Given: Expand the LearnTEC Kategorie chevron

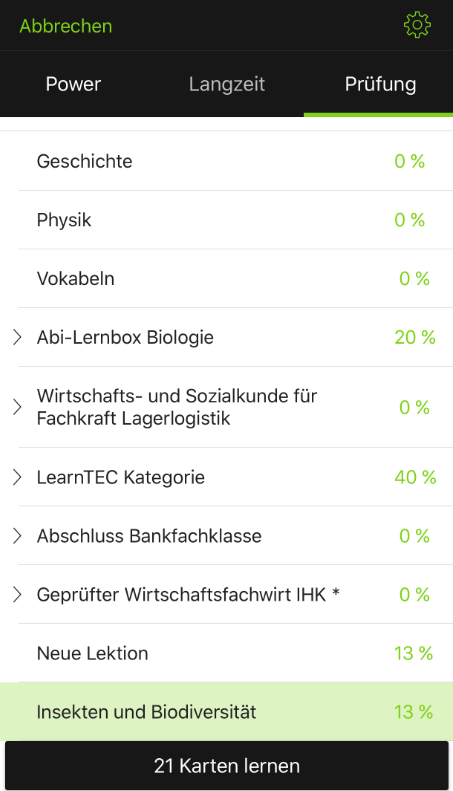Looking at the screenshot, I should click(17, 477).
